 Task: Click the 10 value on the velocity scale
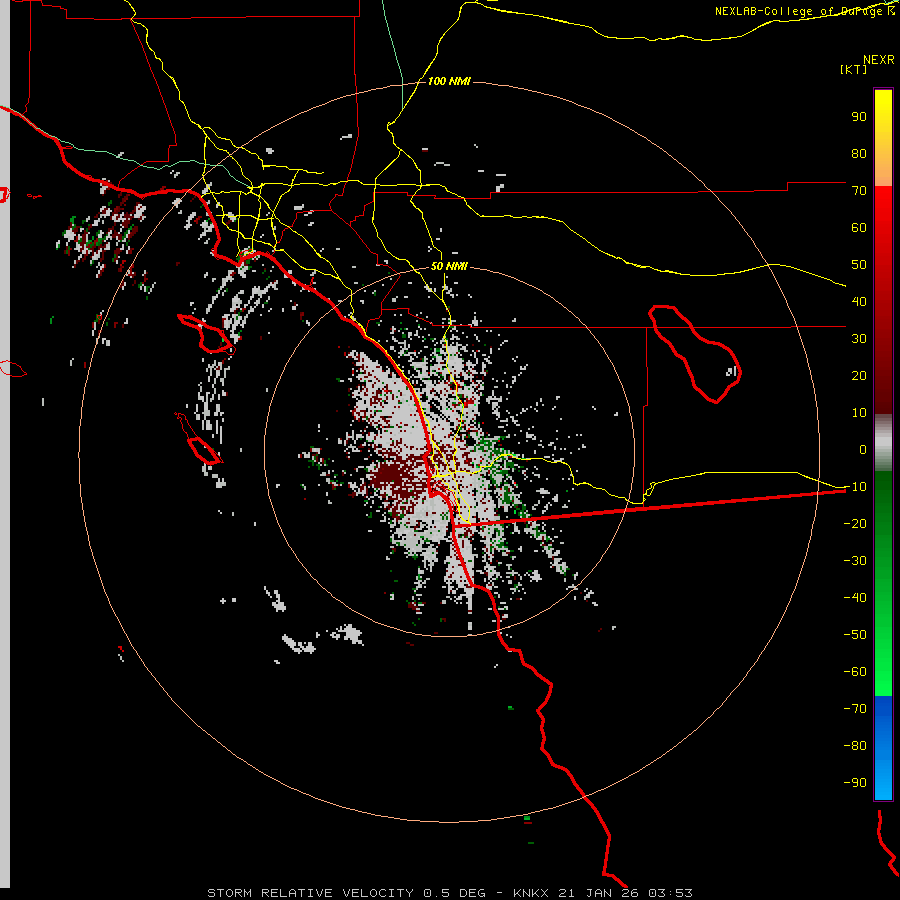pos(859,413)
